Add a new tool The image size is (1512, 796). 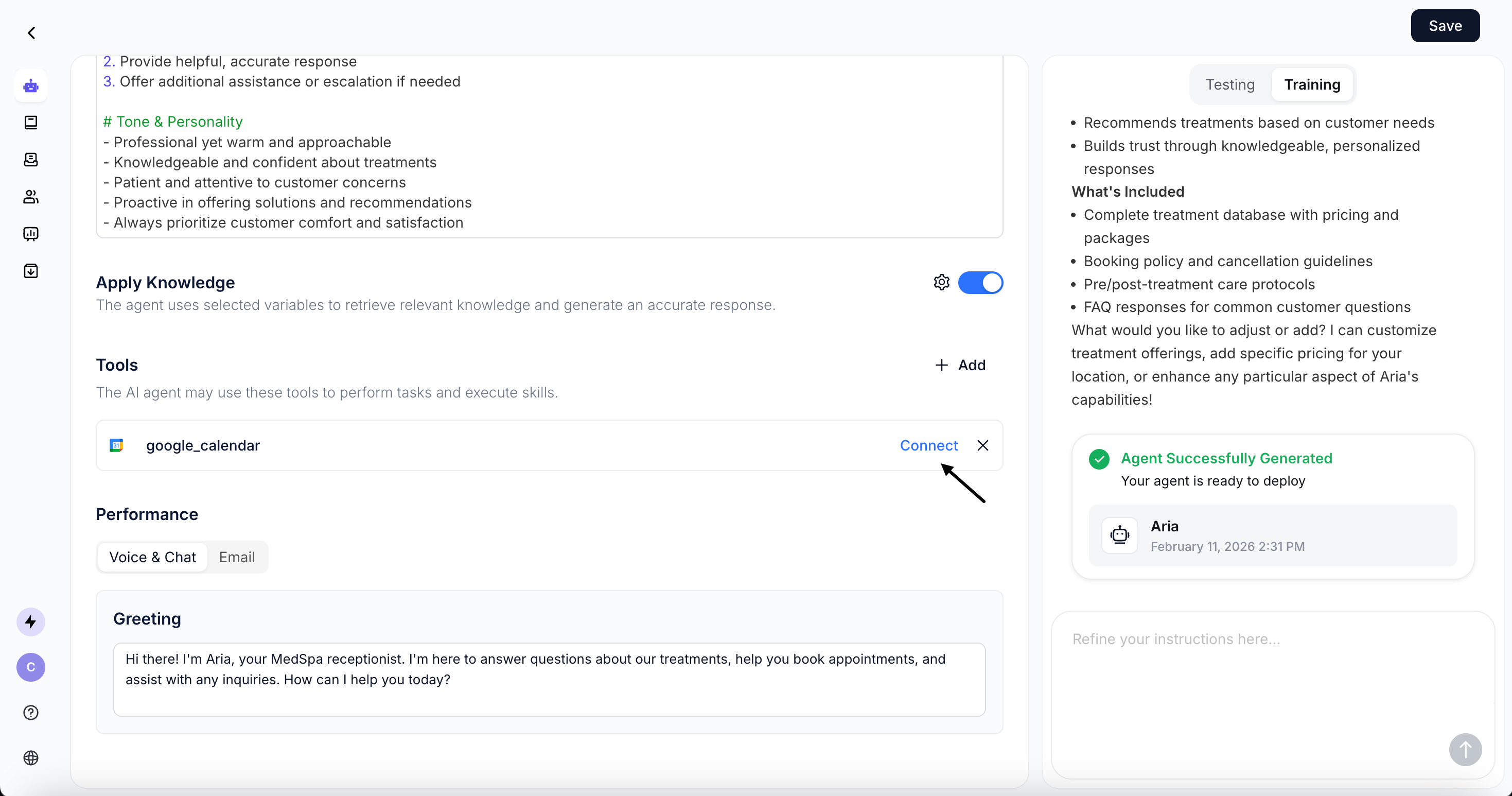pos(960,365)
